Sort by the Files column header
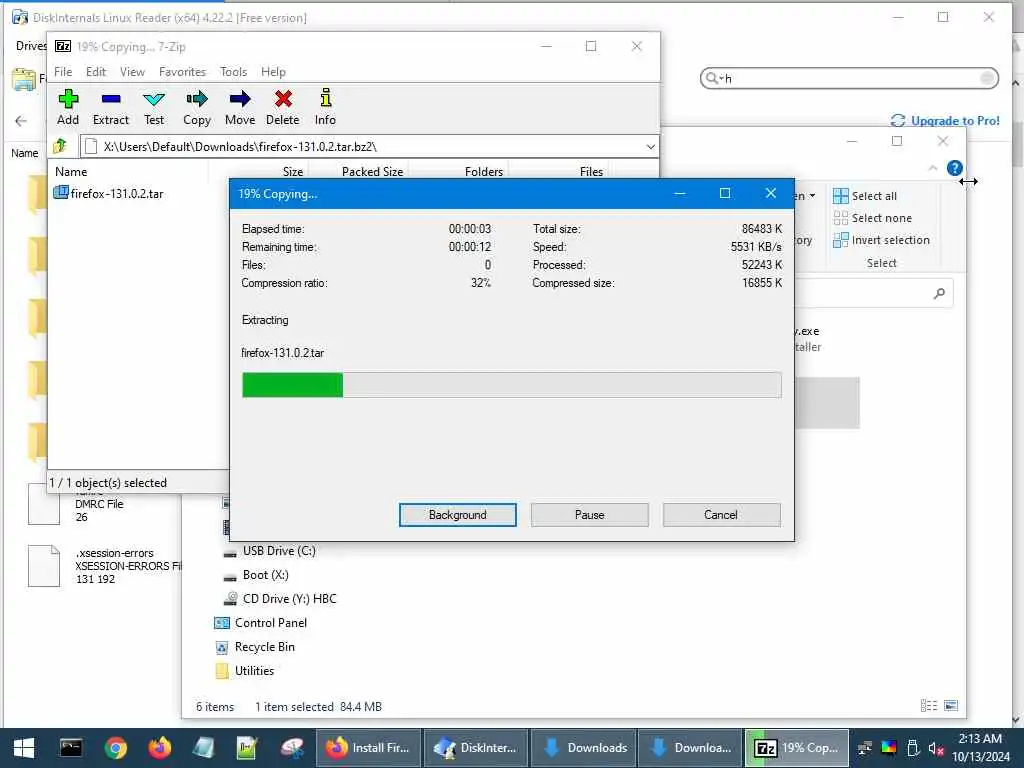Image resolution: width=1024 pixels, height=768 pixels. pos(591,172)
